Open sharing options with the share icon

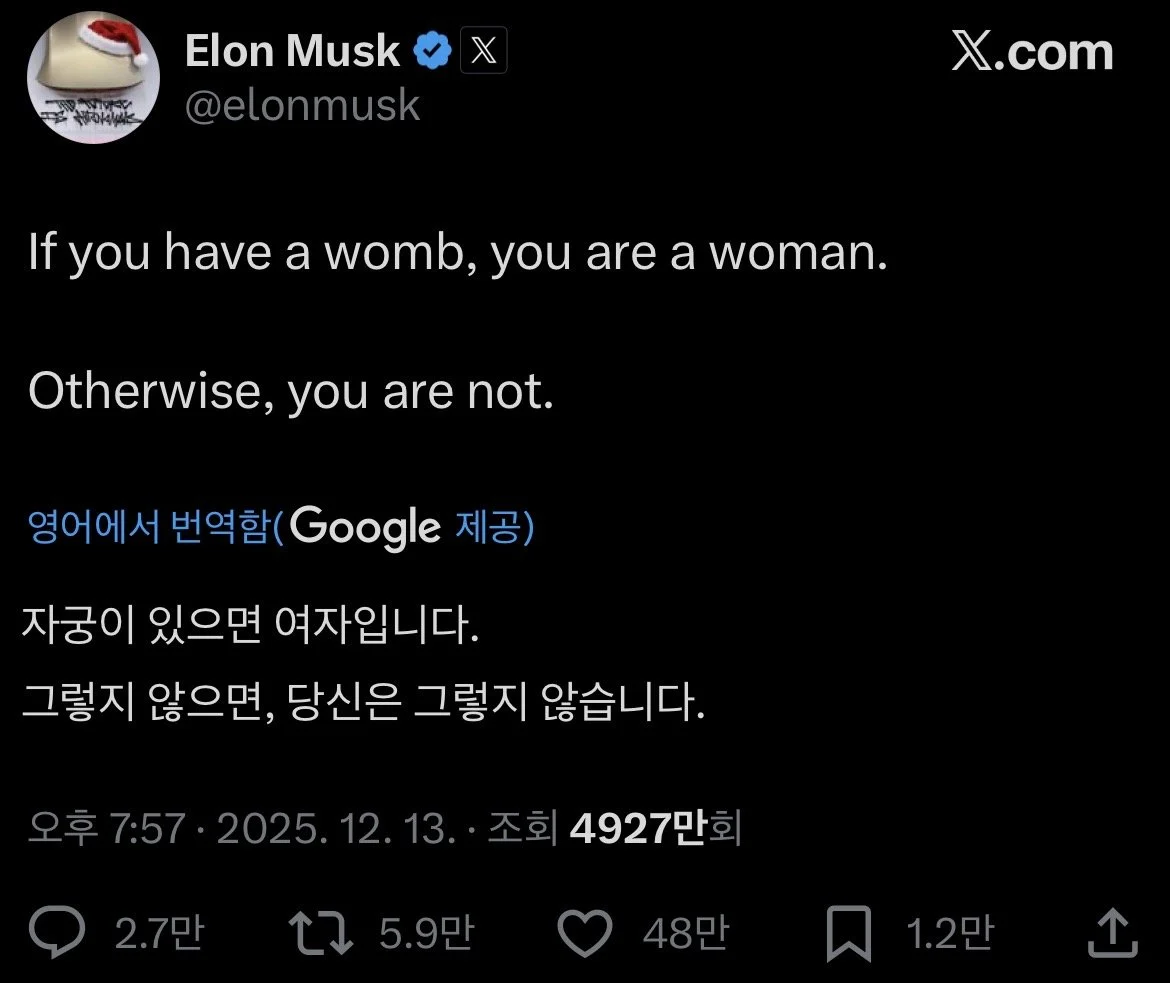[1113, 932]
